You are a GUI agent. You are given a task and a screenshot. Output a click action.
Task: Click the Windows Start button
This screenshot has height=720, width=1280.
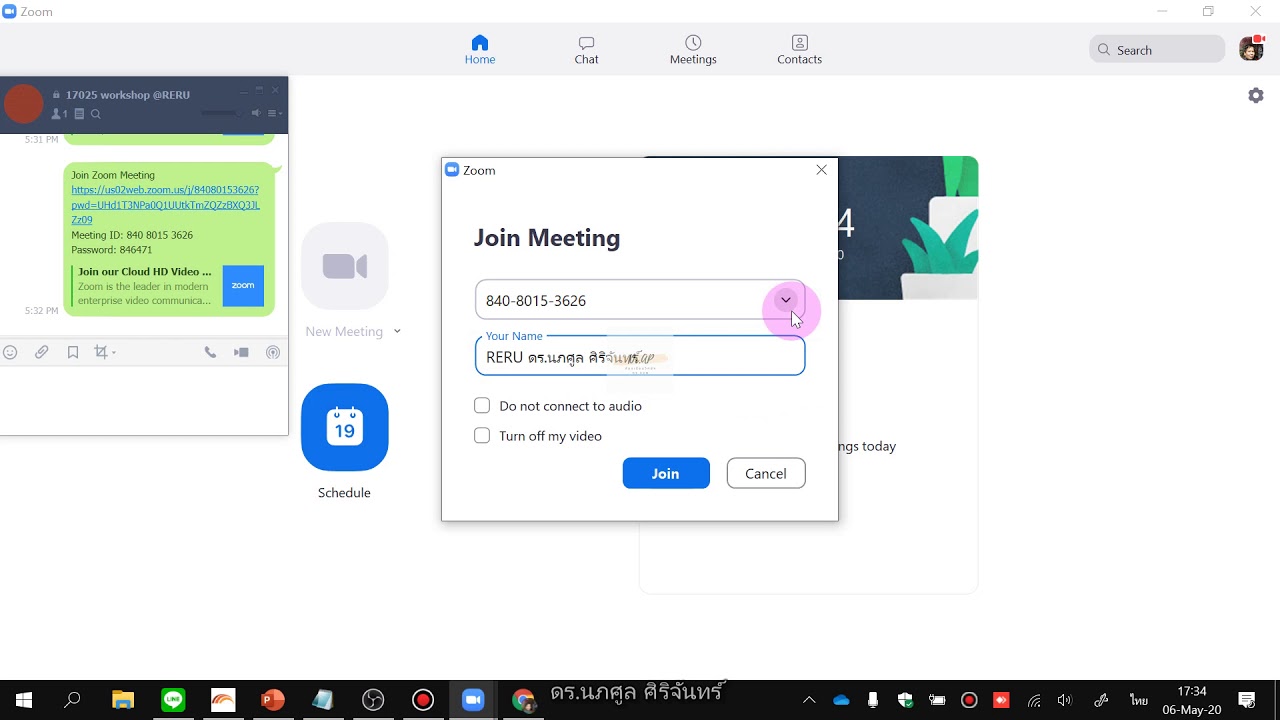coord(24,700)
